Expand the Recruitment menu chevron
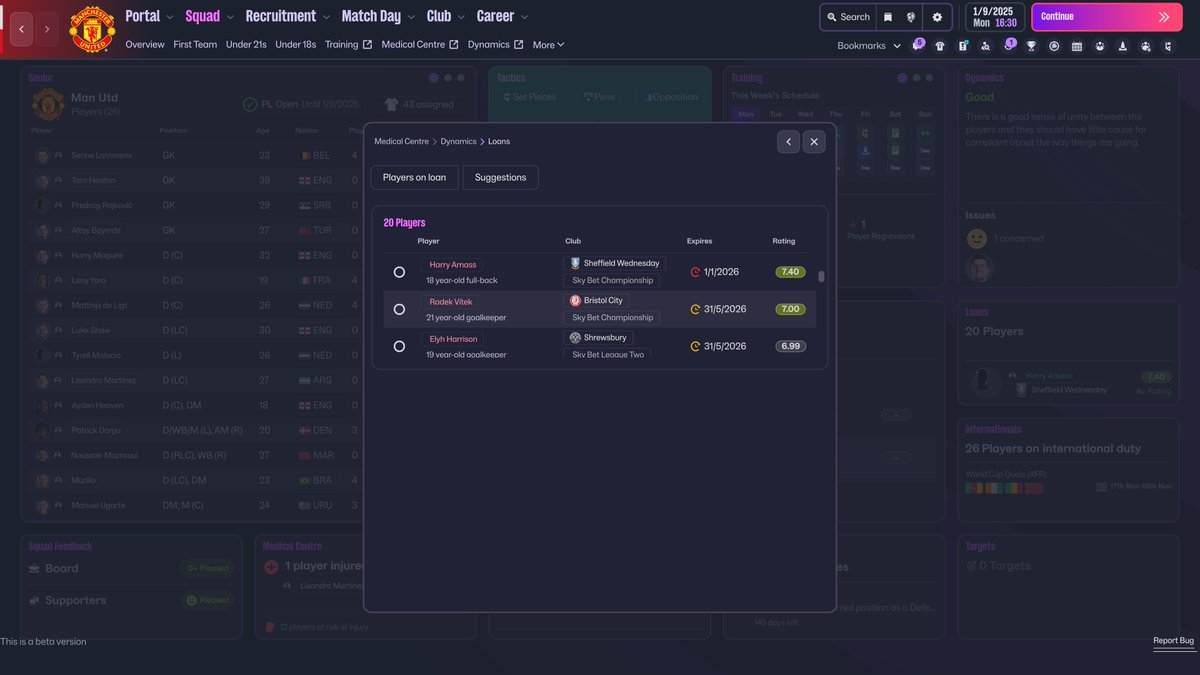The height and width of the screenshot is (675, 1200). coord(326,17)
